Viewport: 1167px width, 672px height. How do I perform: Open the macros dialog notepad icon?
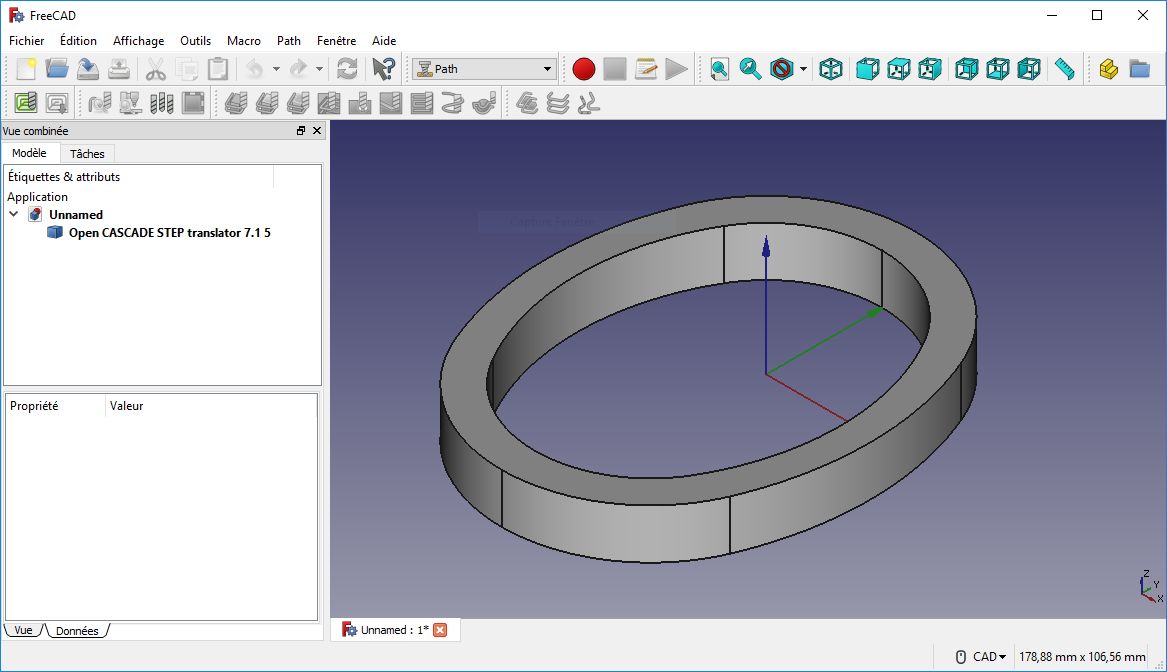point(646,69)
